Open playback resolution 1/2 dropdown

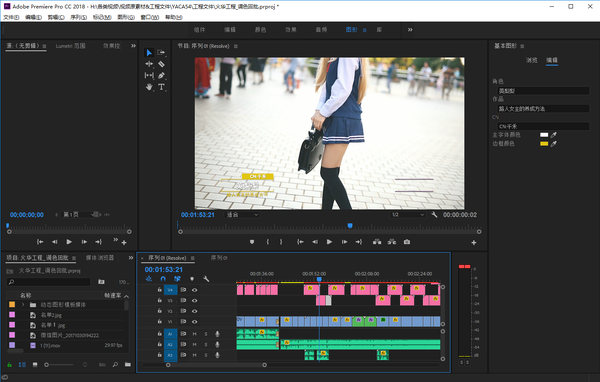coord(408,215)
